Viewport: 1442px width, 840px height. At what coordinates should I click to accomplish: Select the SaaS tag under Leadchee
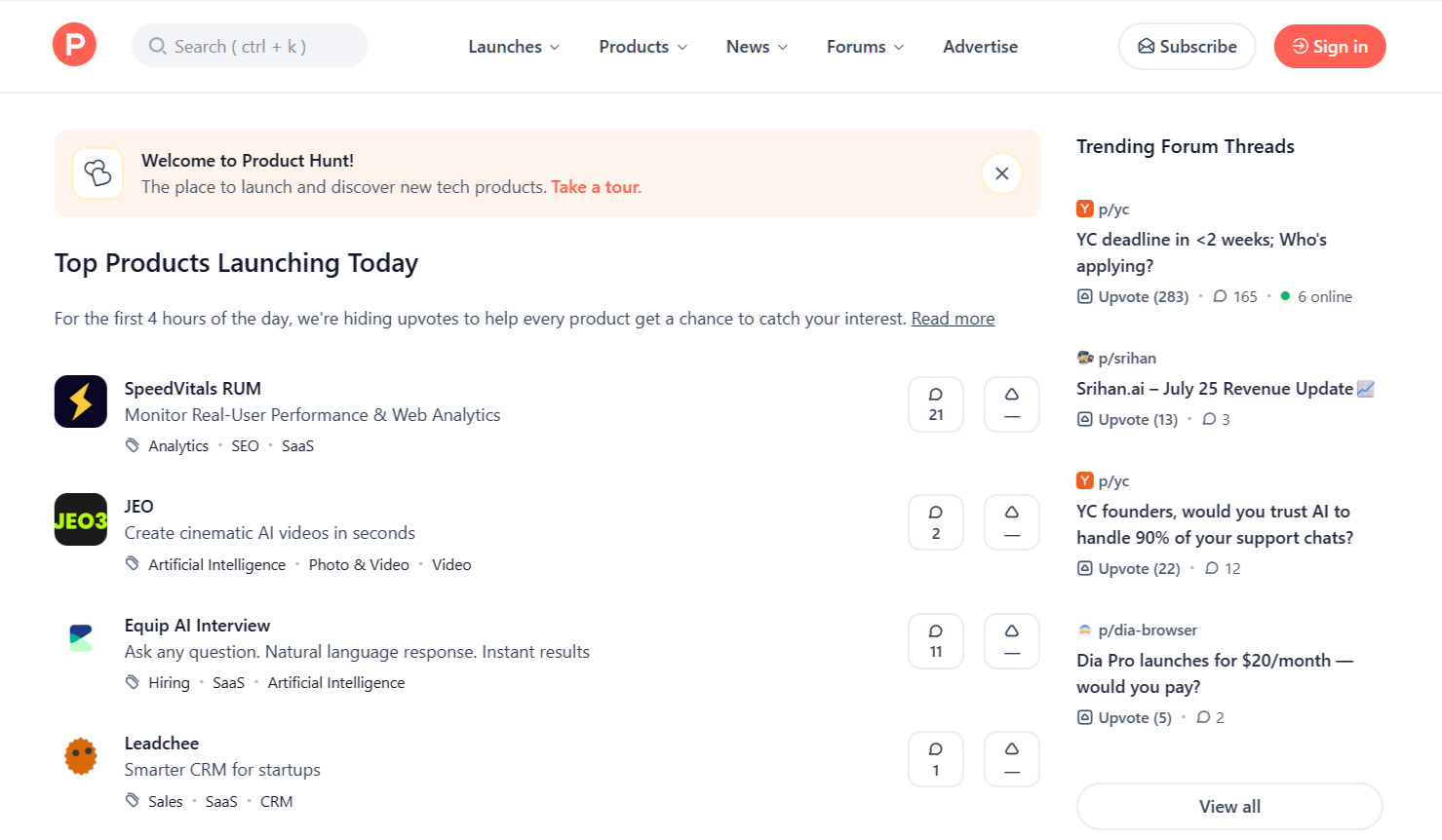[x=221, y=802]
